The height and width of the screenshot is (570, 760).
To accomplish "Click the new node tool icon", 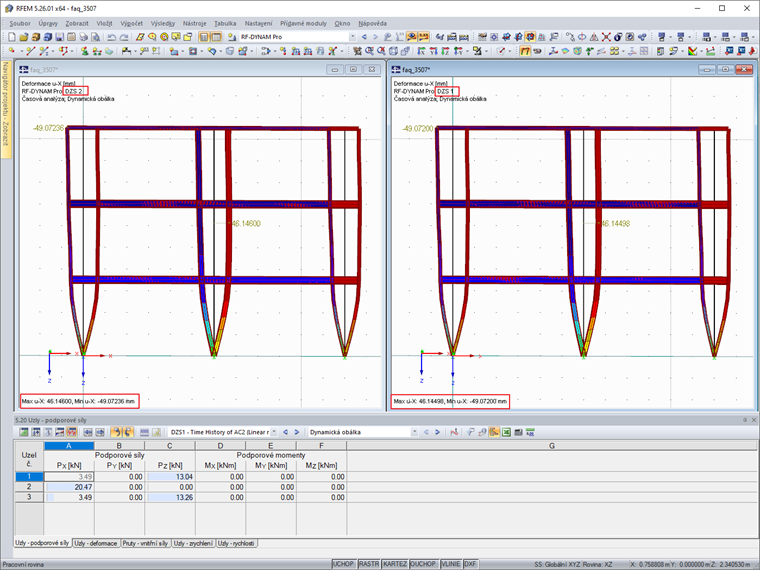I will (x=12, y=51).
